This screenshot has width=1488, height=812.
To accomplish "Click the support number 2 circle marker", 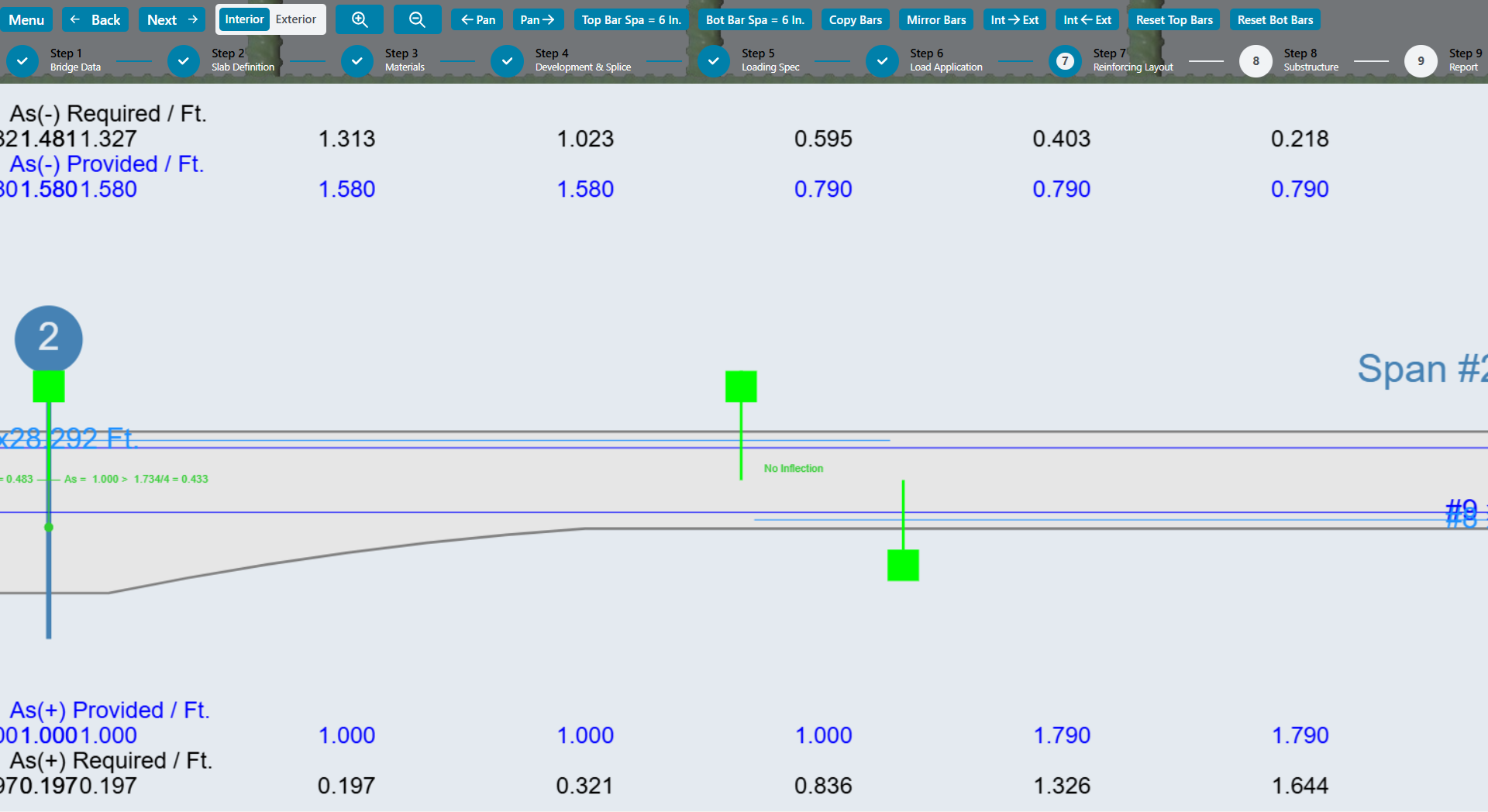I will click(49, 339).
